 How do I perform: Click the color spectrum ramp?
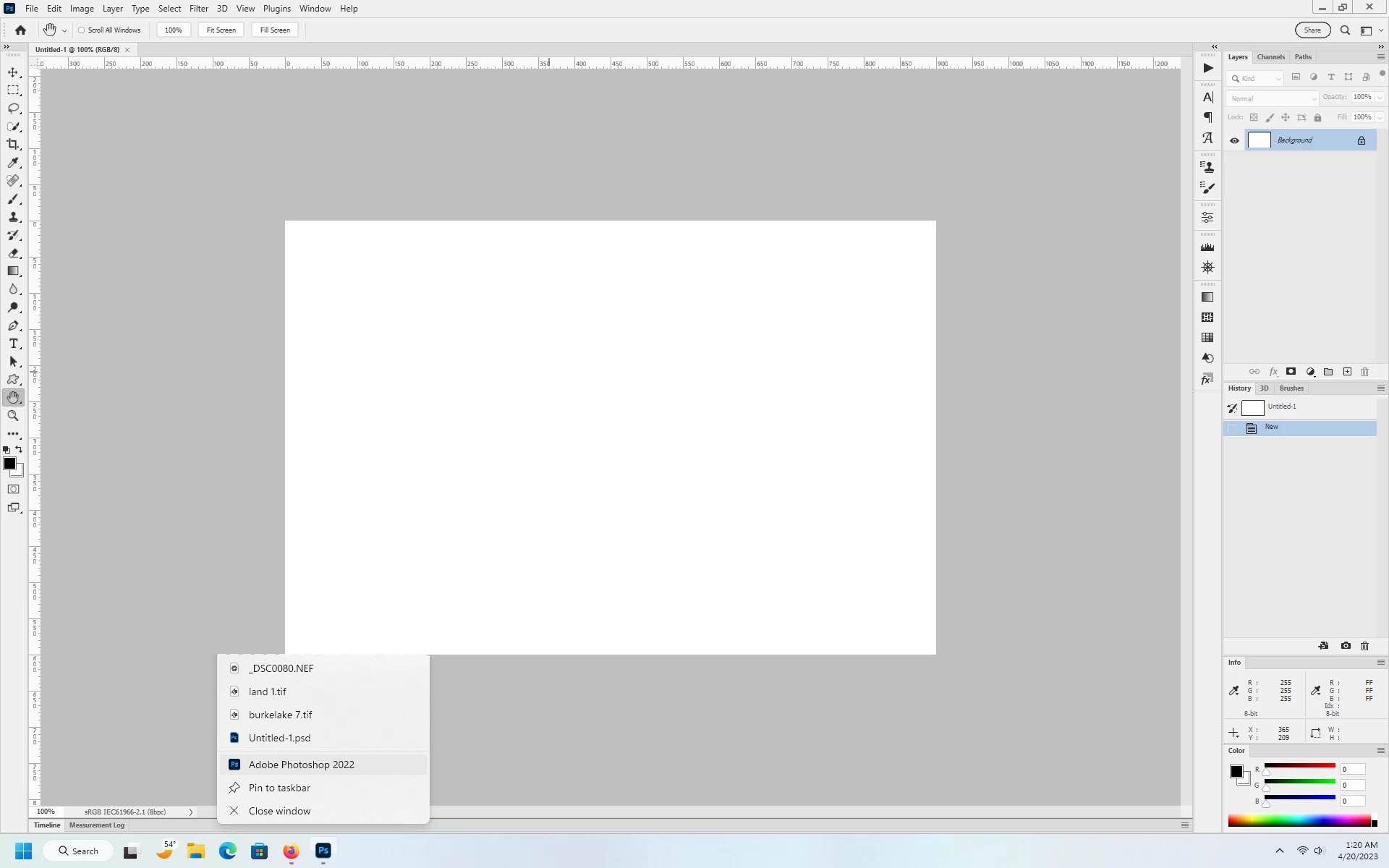click(x=1299, y=821)
